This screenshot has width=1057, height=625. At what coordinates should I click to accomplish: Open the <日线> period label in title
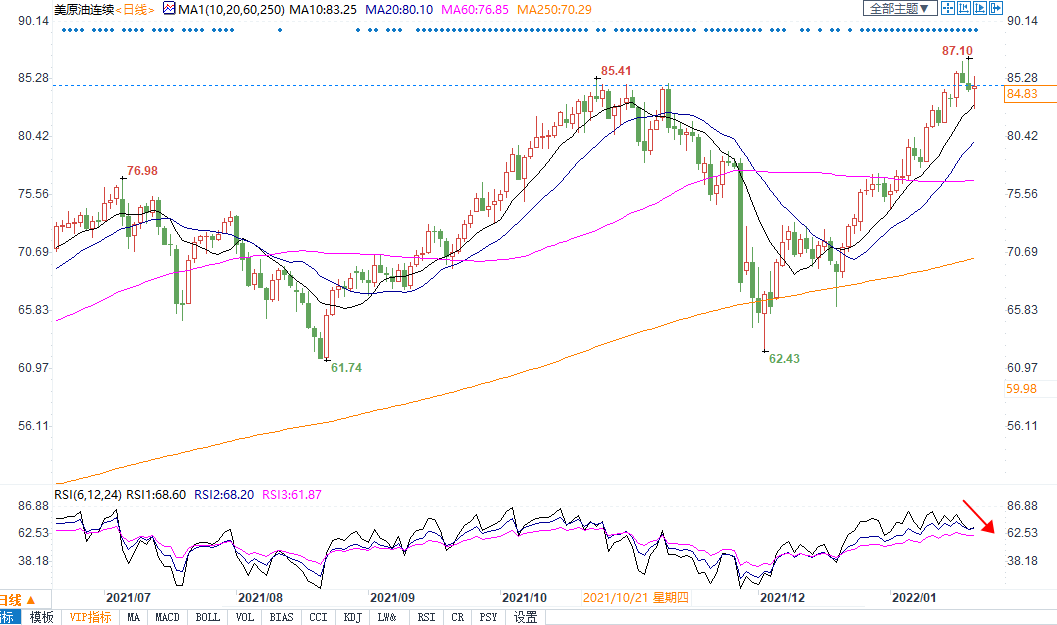[132, 8]
